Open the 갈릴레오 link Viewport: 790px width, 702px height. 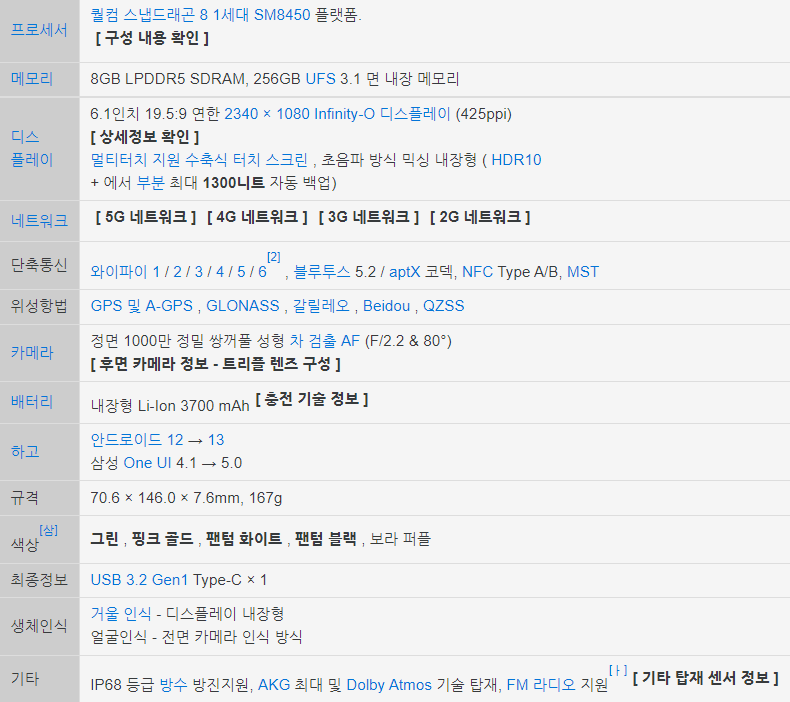pos(321,306)
